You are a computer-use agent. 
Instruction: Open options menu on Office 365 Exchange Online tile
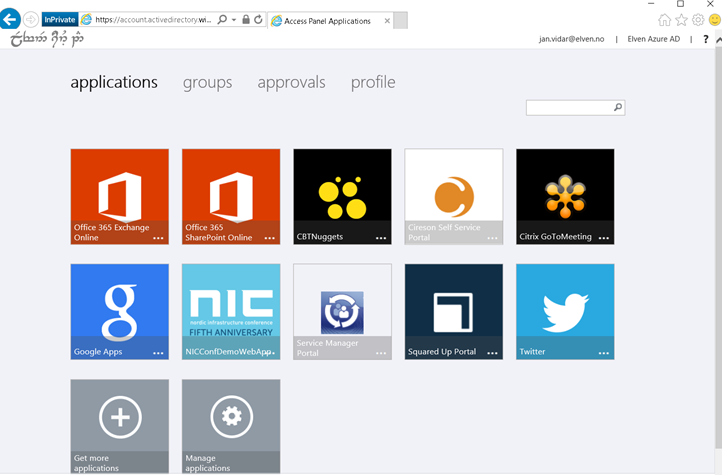158,238
